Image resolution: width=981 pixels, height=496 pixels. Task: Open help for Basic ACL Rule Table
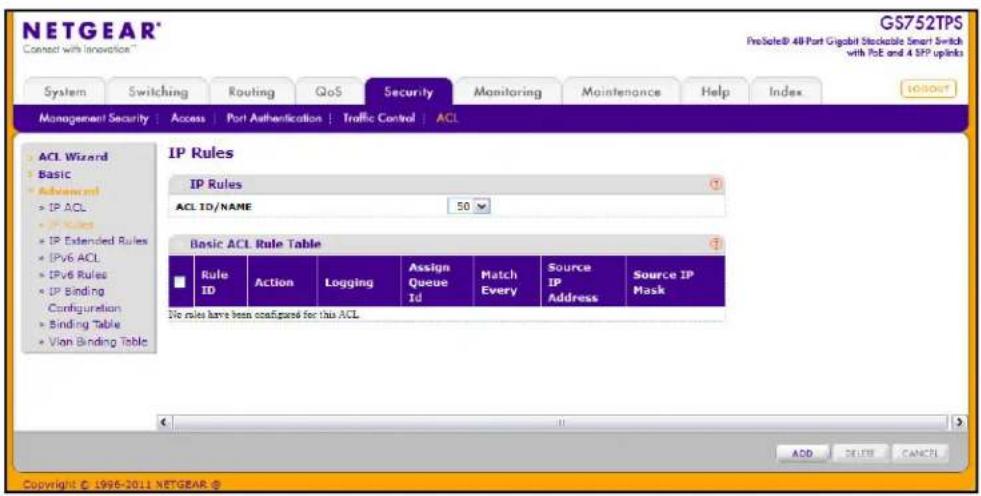716,244
